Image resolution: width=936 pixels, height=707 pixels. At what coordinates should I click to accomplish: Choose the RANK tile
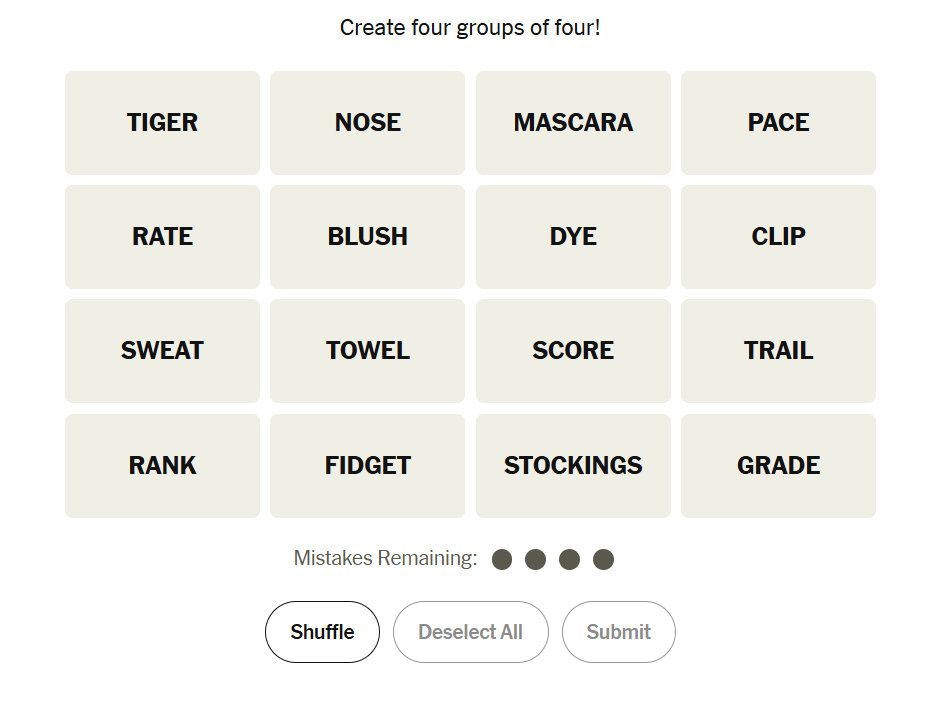point(162,466)
